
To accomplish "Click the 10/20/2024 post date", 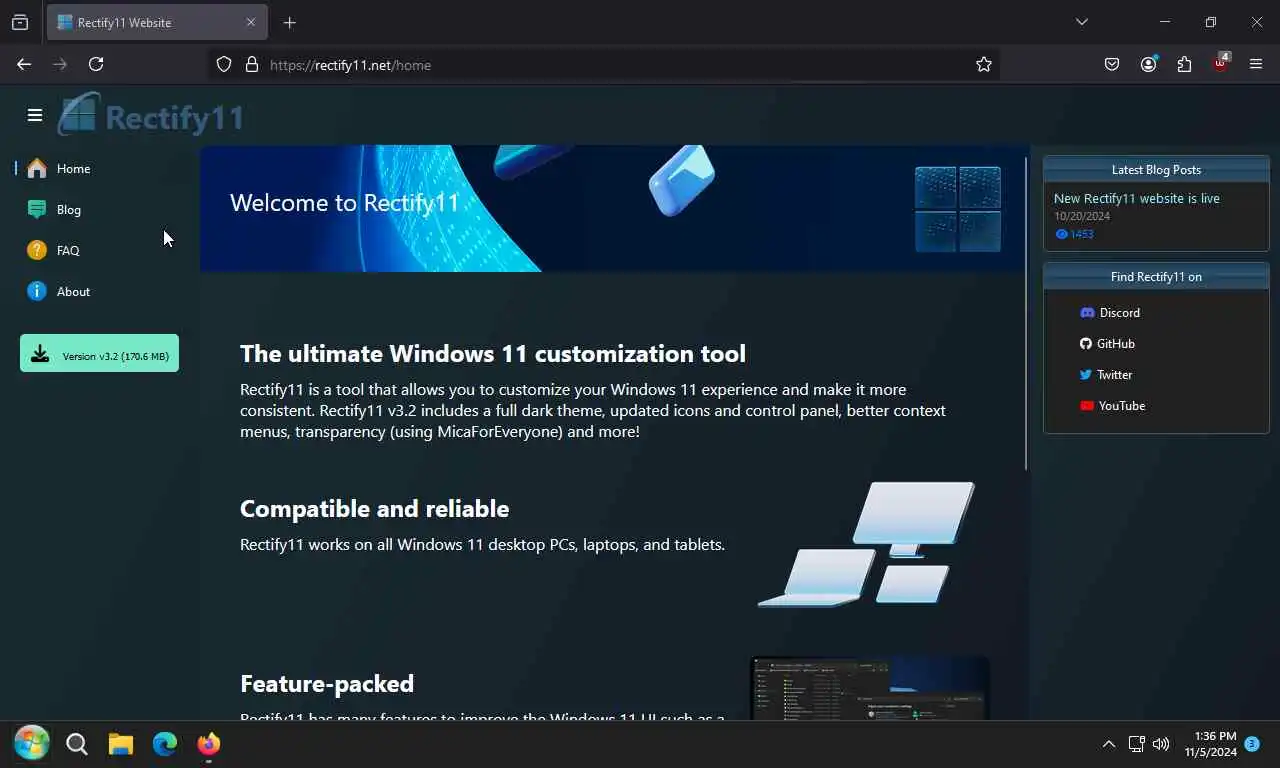I will 1084,216.
